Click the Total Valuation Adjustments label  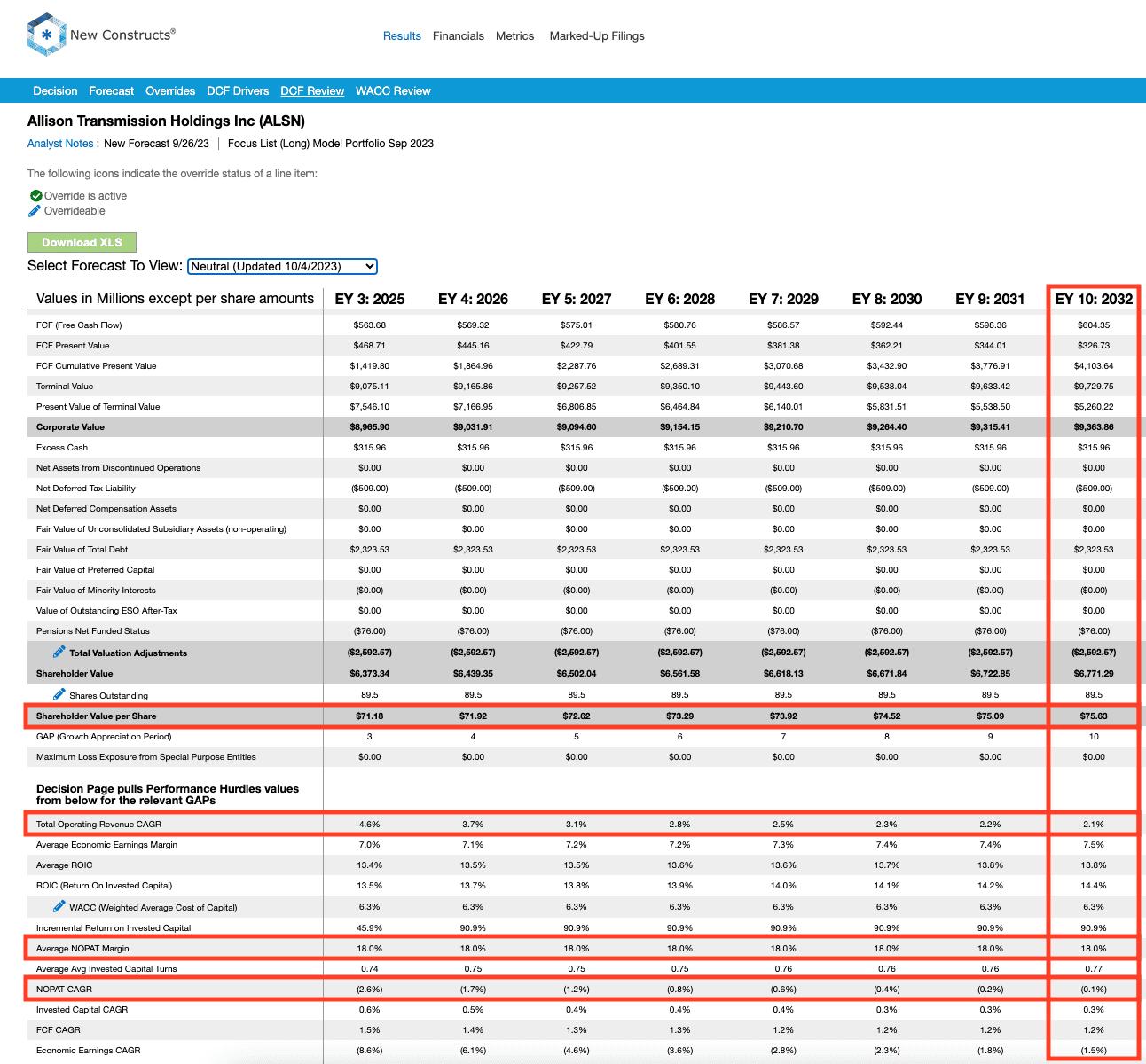pos(129,653)
